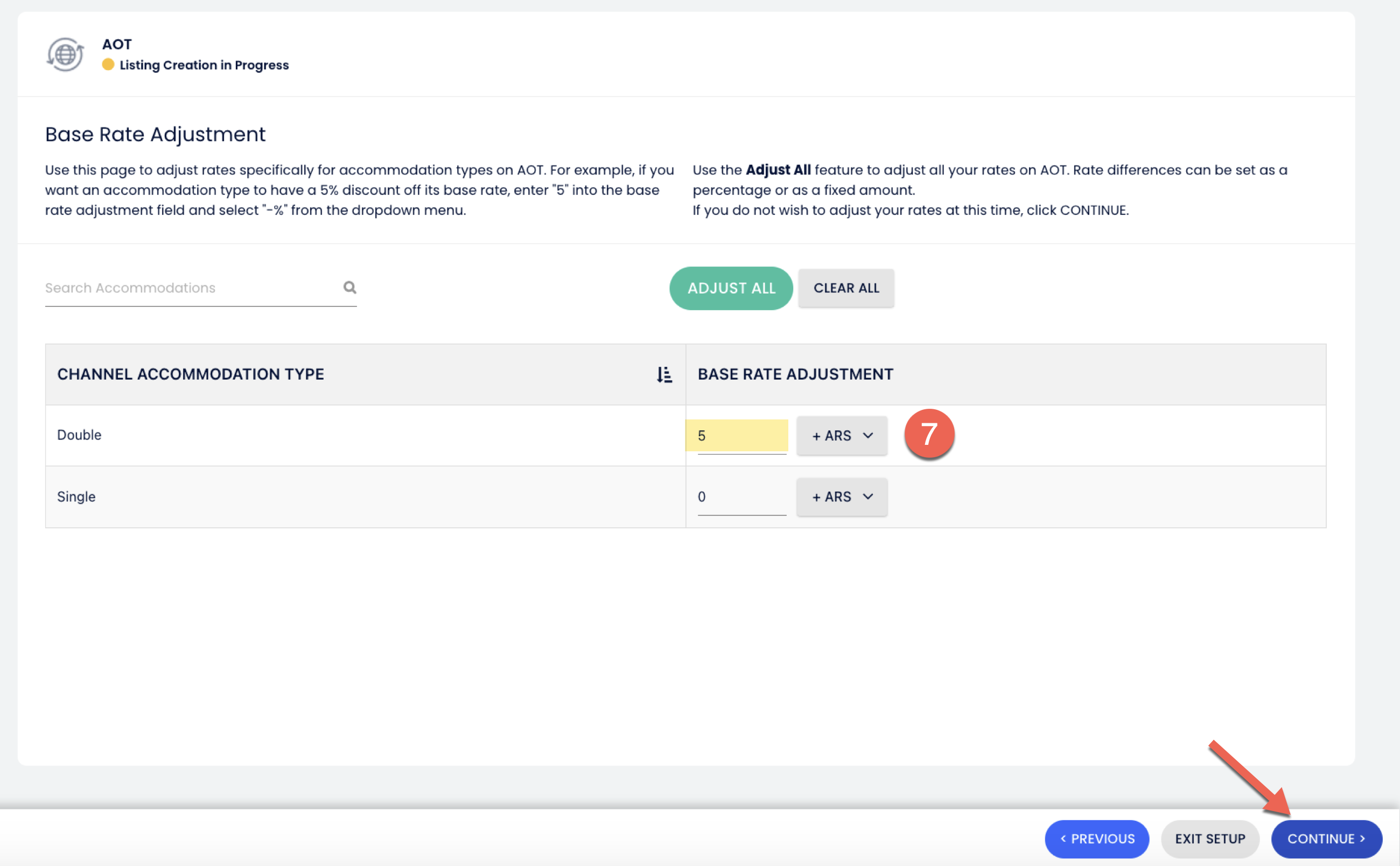Click the Channel Accommodation Type column header
The height and width of the screenshot is (866, 1400).
pyautogui.click(x=191, y=374)
